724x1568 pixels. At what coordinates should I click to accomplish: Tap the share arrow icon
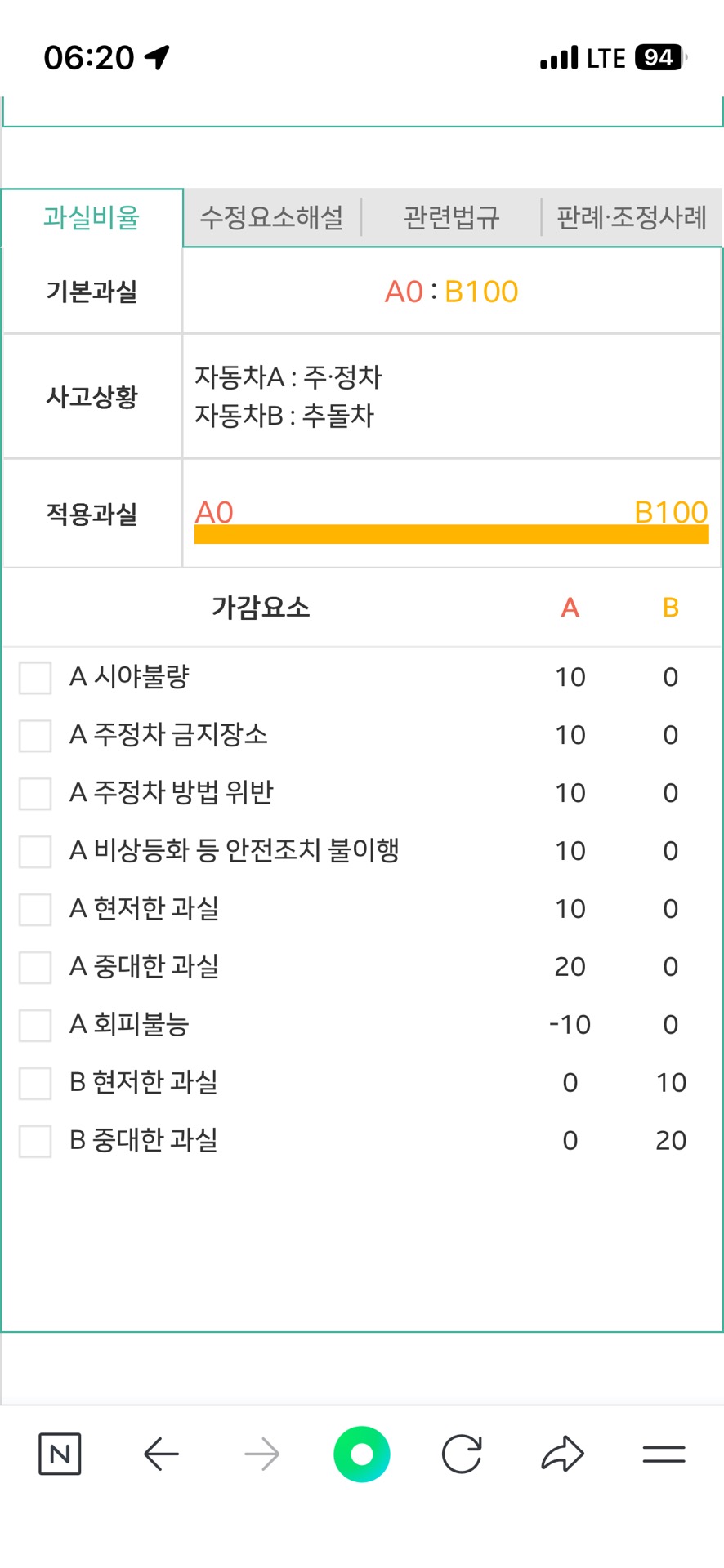pyautogui.click(x=563, y=1454)
